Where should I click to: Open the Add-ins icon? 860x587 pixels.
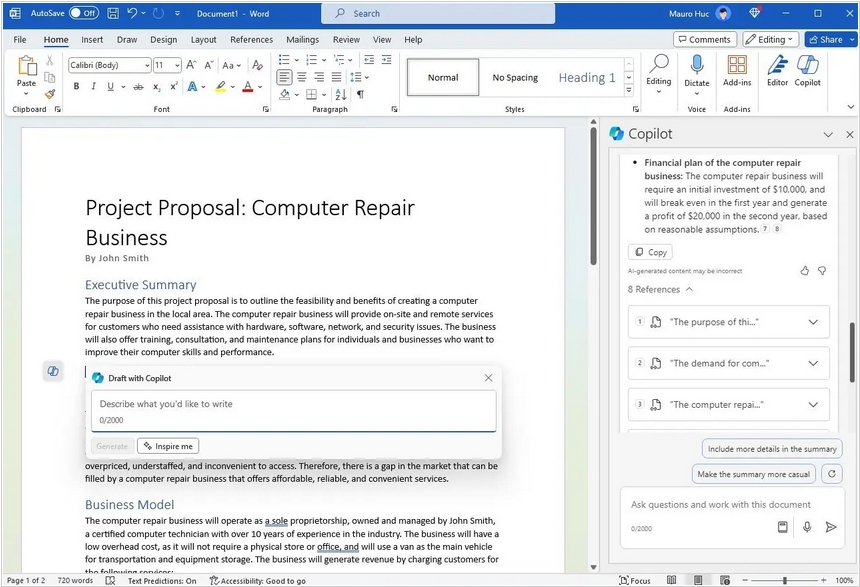tap(737, 68)
